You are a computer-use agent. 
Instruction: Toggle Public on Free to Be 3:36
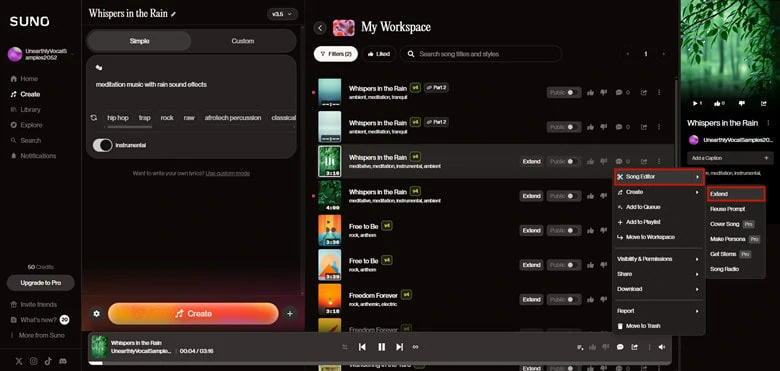(x=564, y=231)
